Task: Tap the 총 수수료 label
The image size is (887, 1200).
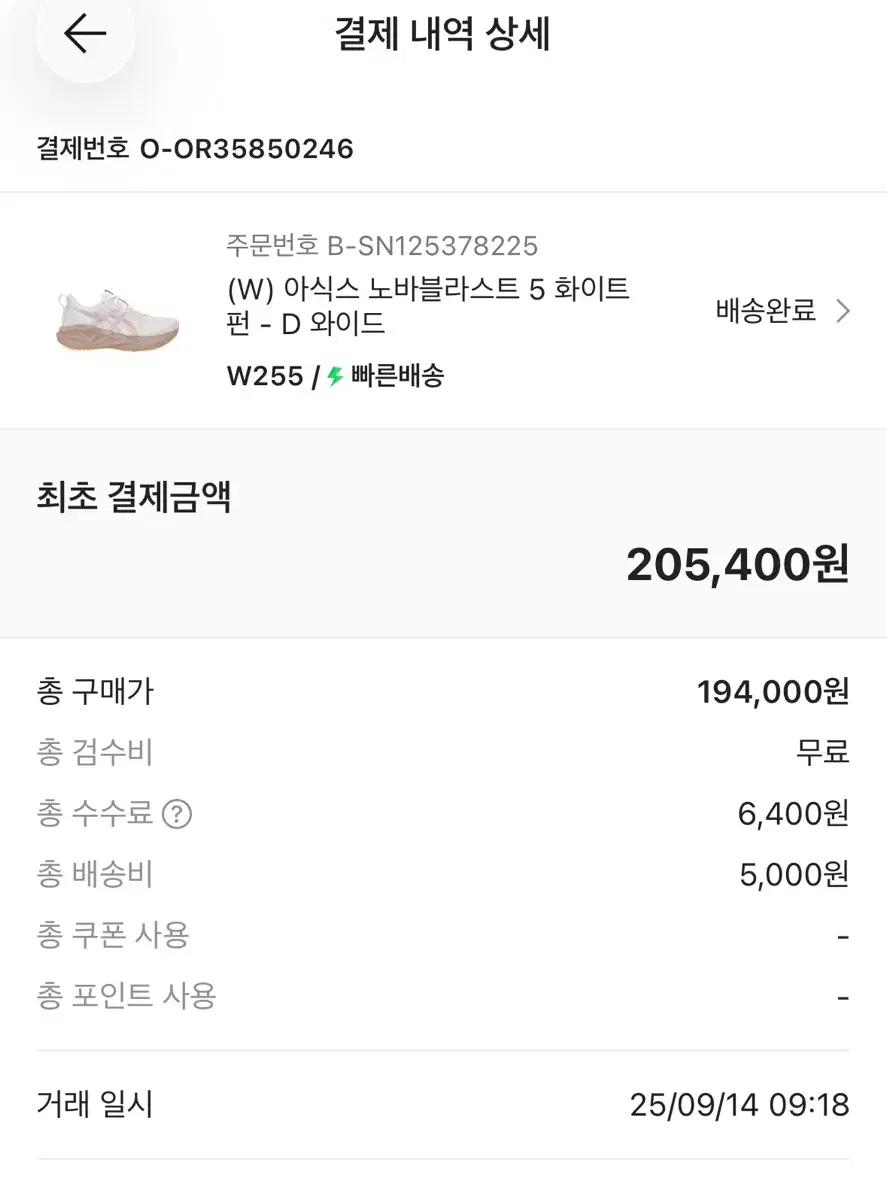Action: pos(94,814)
